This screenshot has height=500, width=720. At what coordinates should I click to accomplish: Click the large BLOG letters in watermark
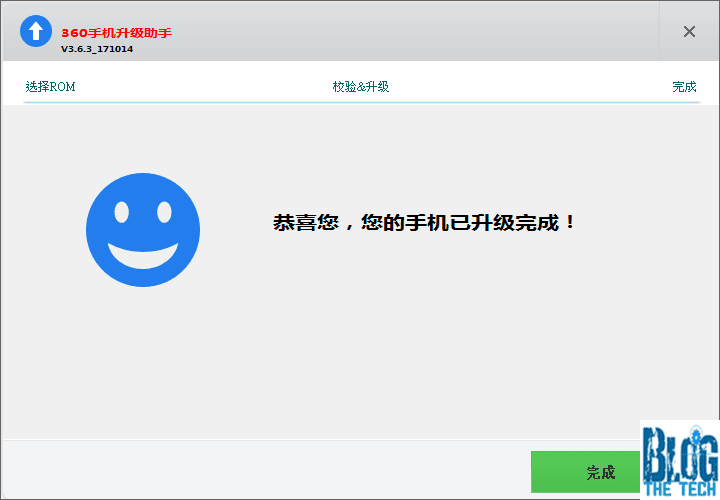point(680,450)
